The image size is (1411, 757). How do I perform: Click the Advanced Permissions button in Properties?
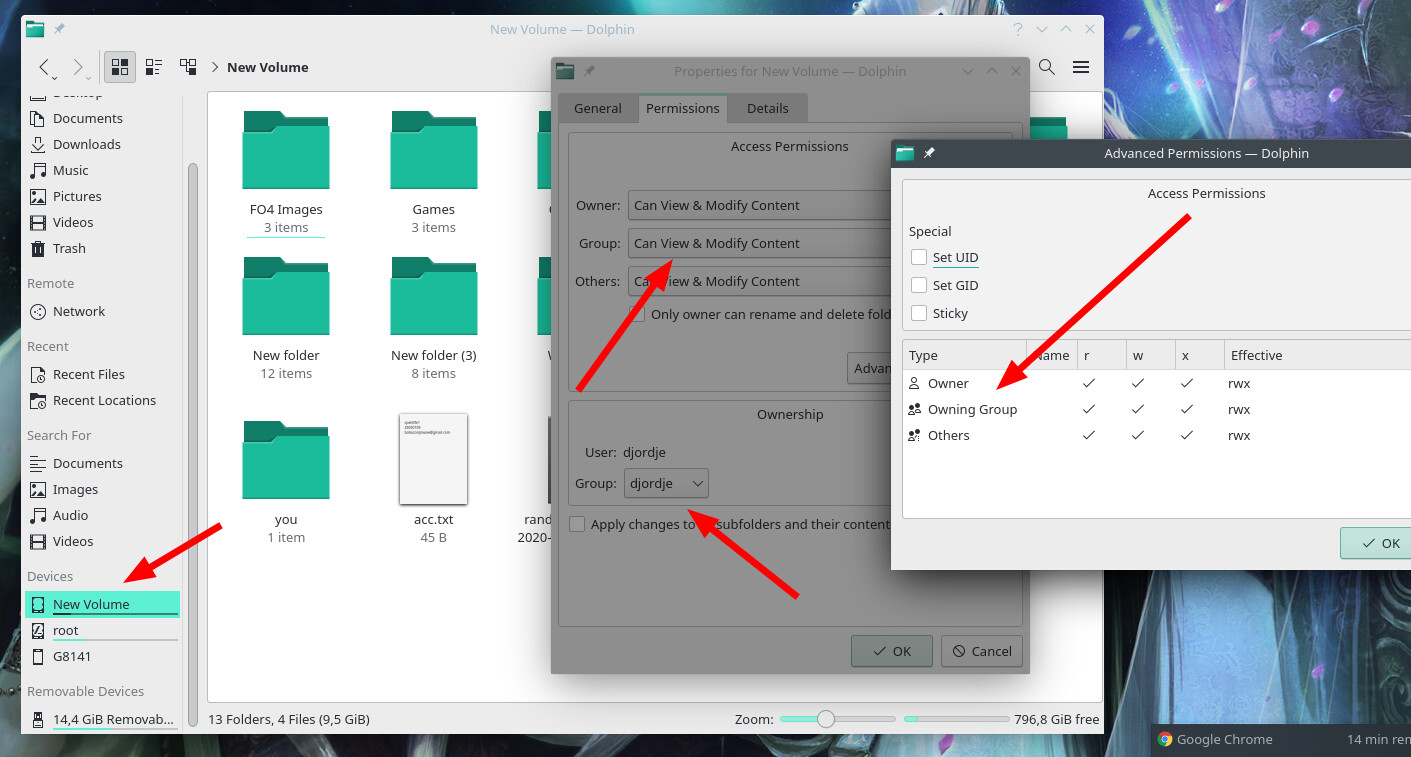tap(869, 368)
